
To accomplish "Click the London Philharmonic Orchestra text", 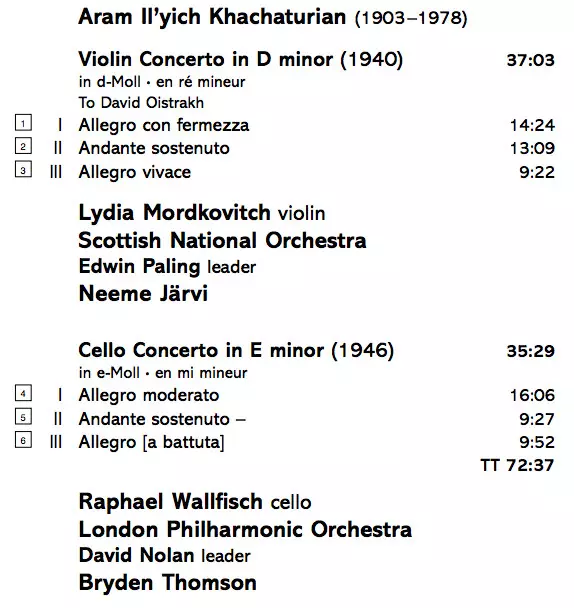I will (x=245, y=529).
